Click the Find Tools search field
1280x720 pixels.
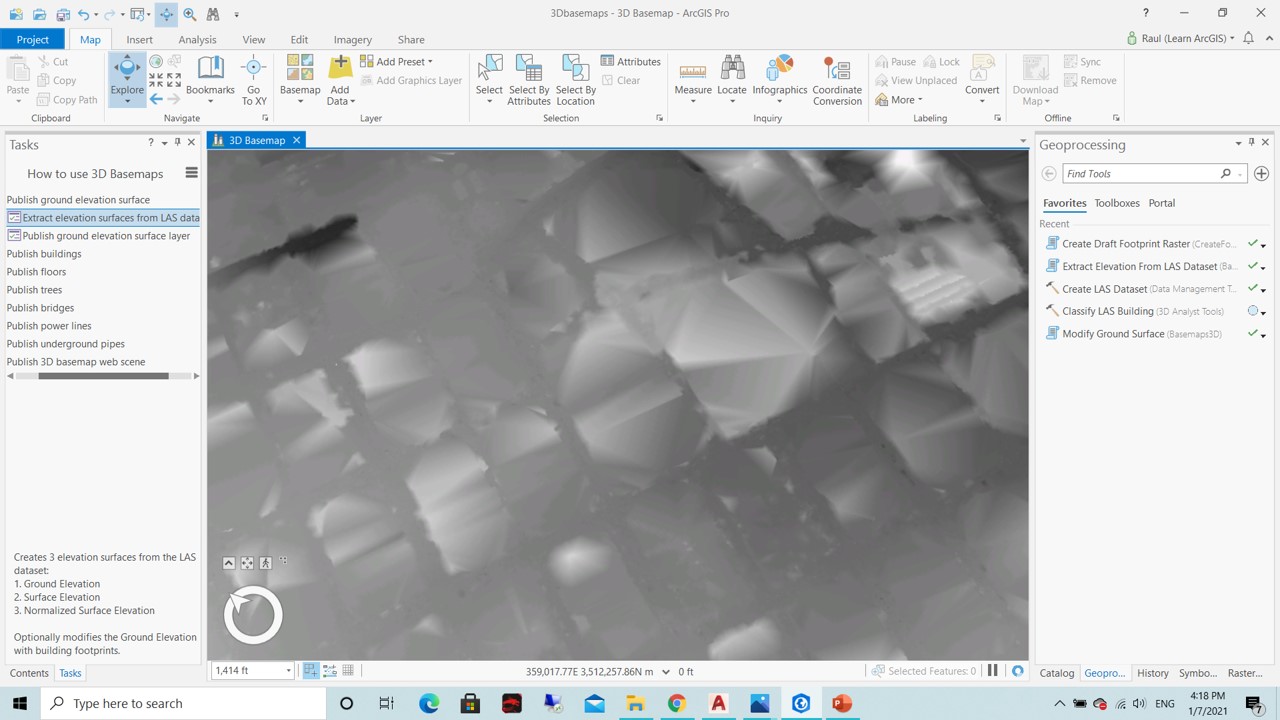[x=1140, y=173]
